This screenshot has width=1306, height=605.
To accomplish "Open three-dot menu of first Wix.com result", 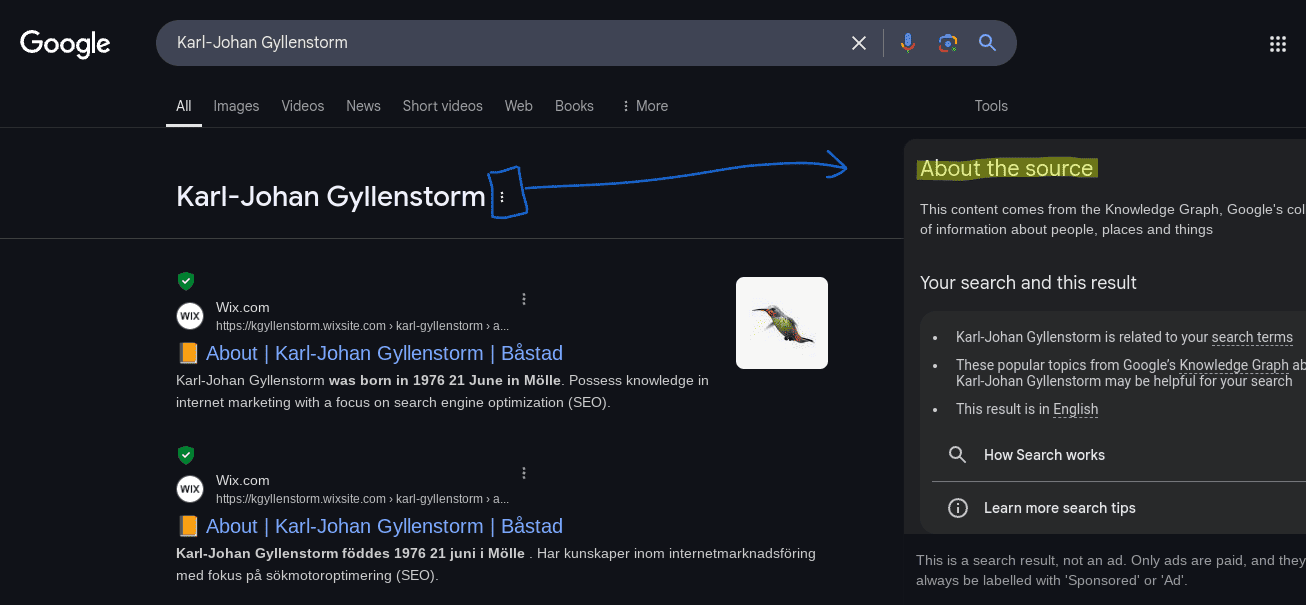I will [524, 299].
